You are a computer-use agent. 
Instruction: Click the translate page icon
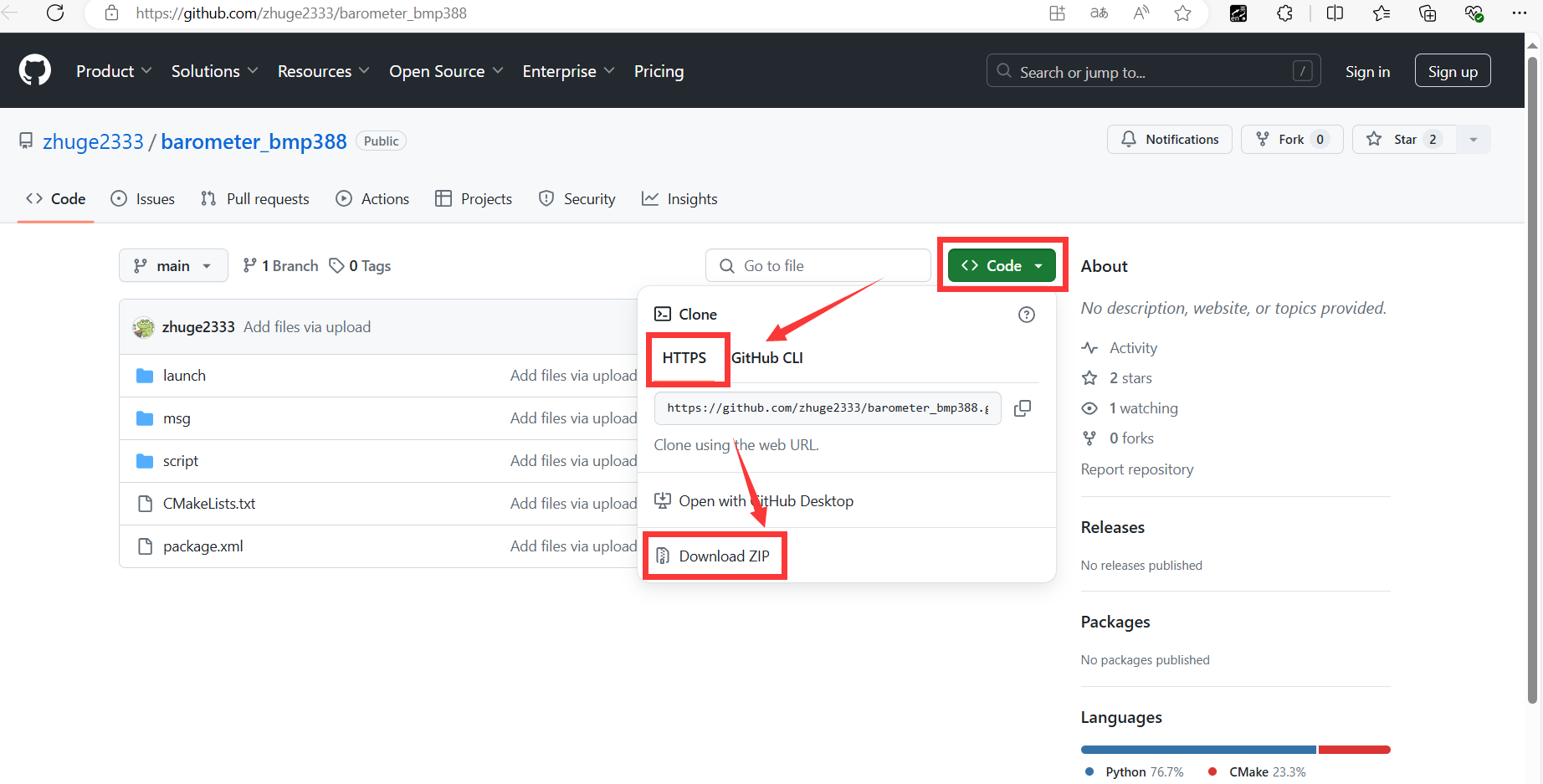point(1100,13)
